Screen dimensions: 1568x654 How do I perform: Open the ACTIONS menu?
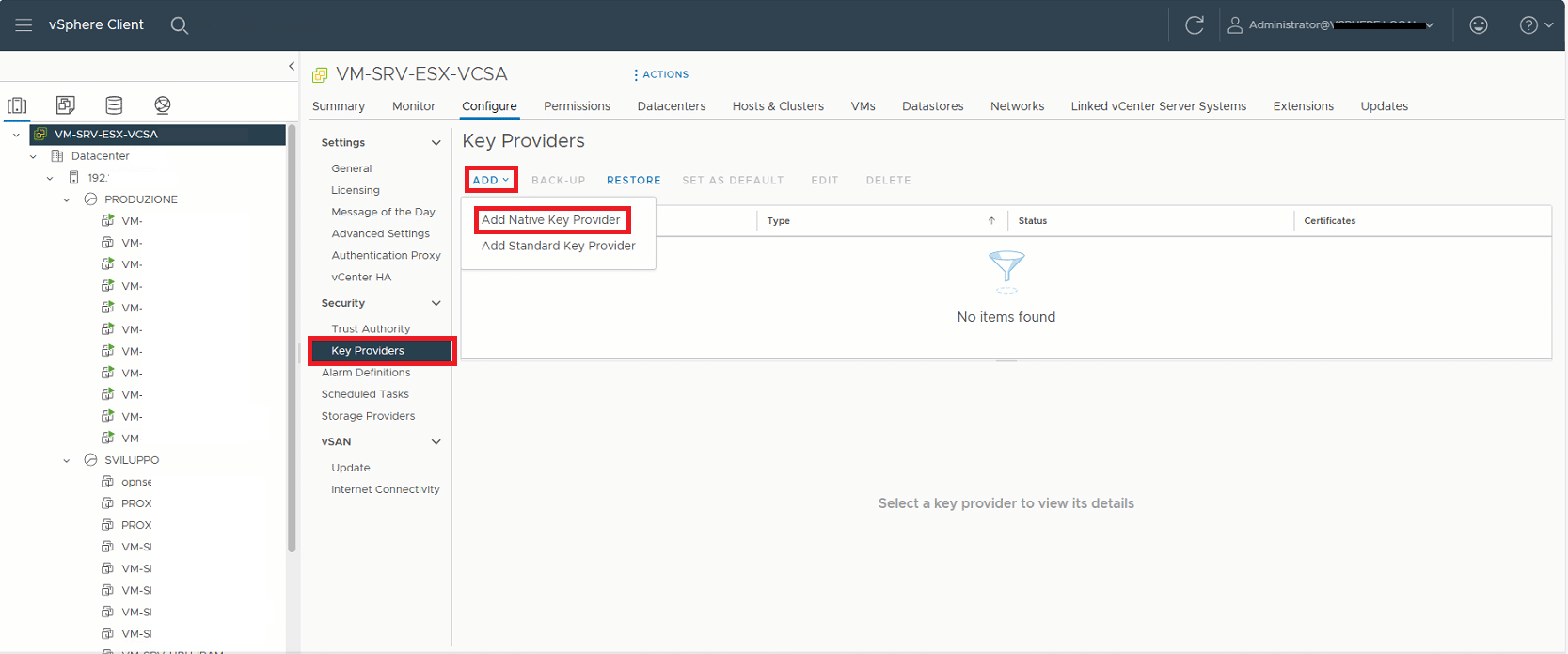[x=660, y=74]
